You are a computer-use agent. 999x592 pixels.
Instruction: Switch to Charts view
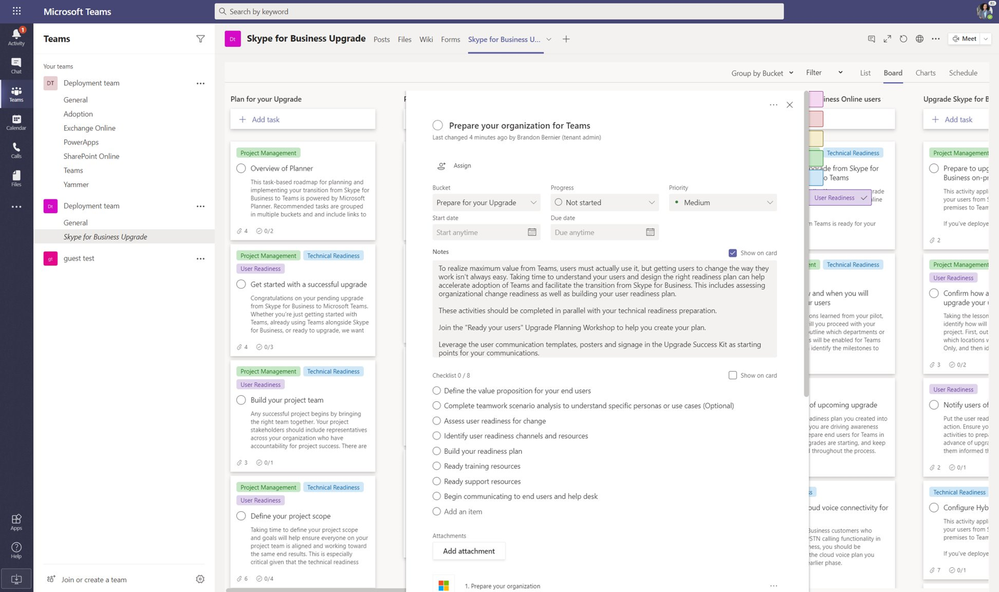tap(925, 73)
